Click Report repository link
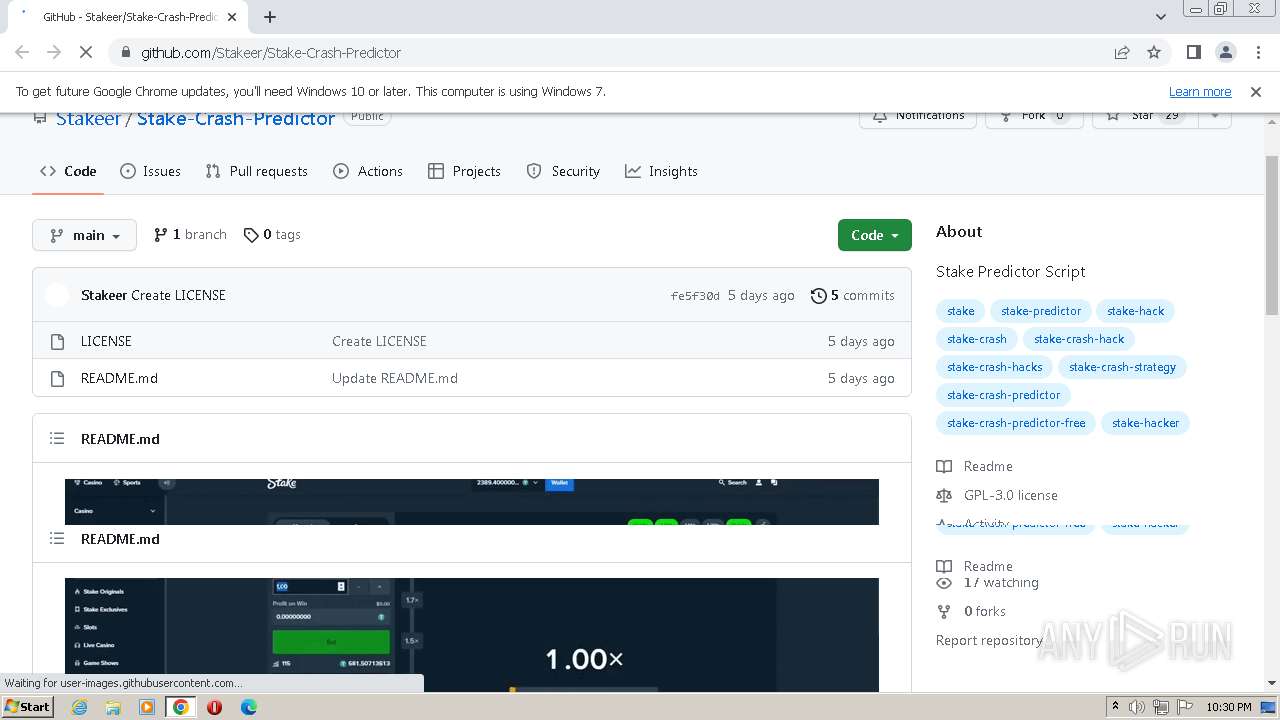 tap(989, 640)
